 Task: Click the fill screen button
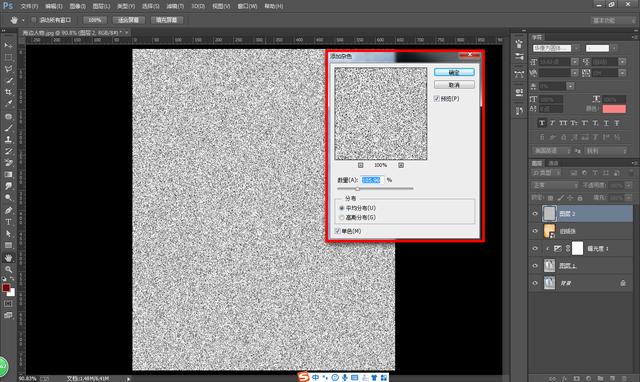pyautogui.click(x=167, y=20)
